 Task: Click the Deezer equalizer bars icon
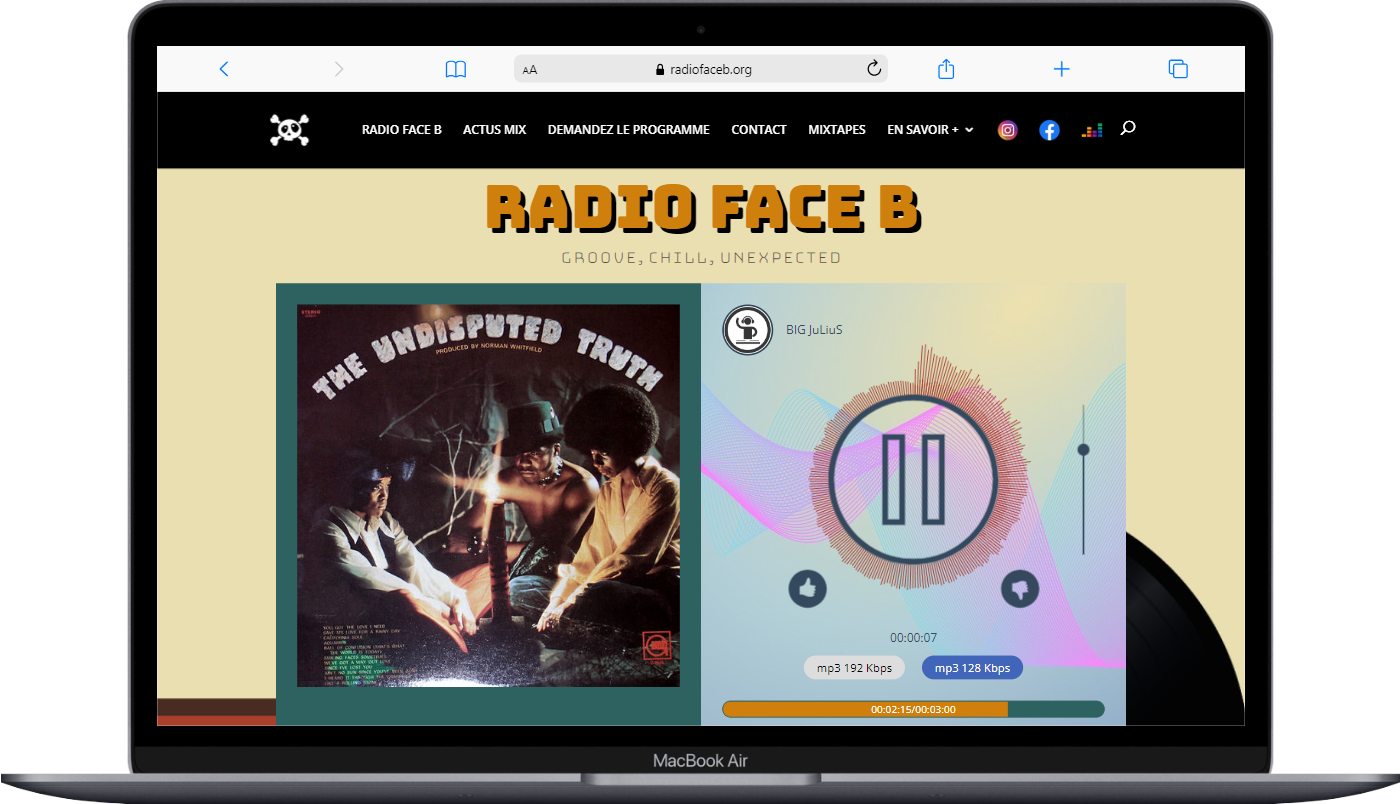pos(1092,130)
